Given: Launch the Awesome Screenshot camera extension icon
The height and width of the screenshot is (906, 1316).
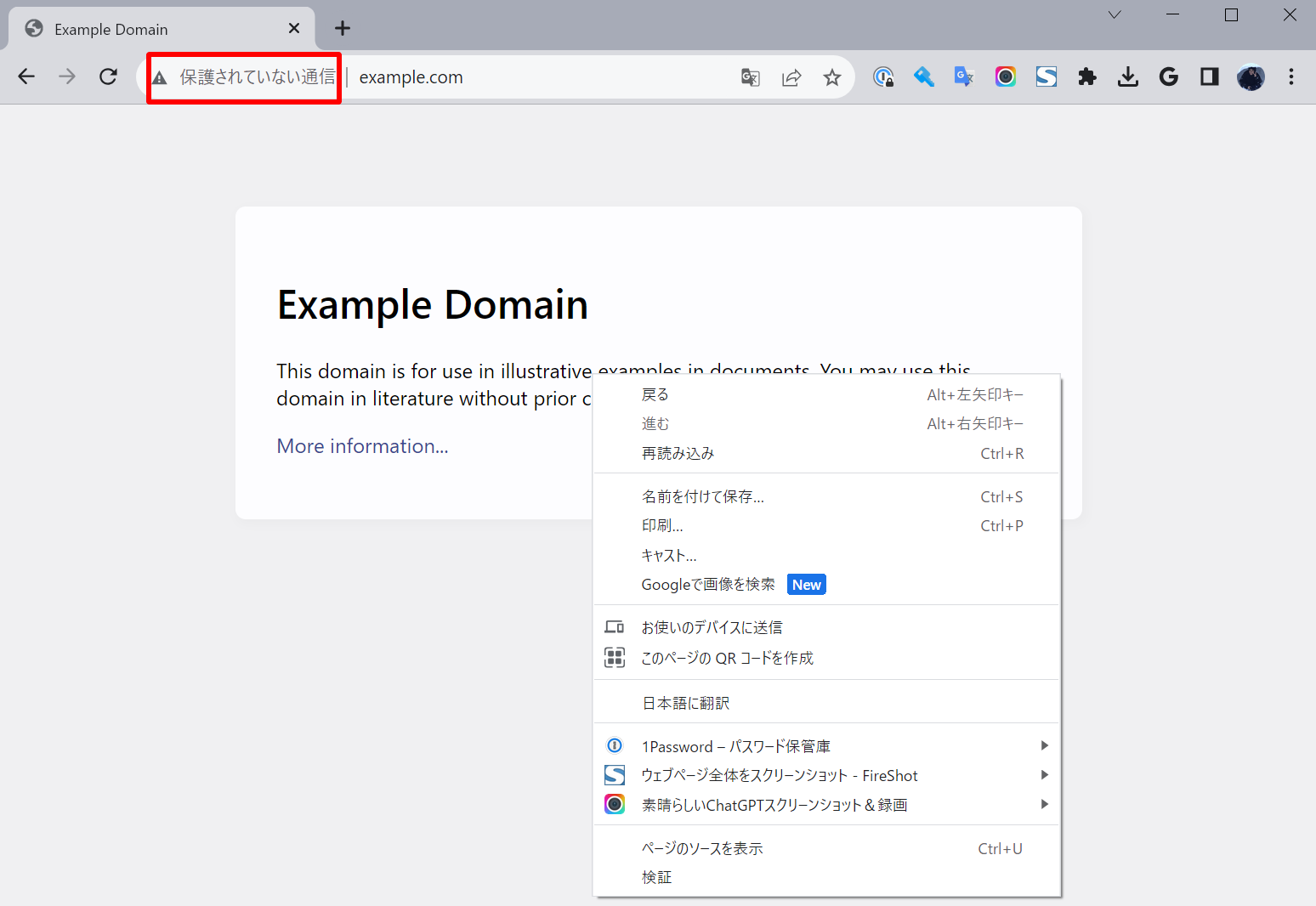Looking at the screenshot, I should click(1005, 76).
